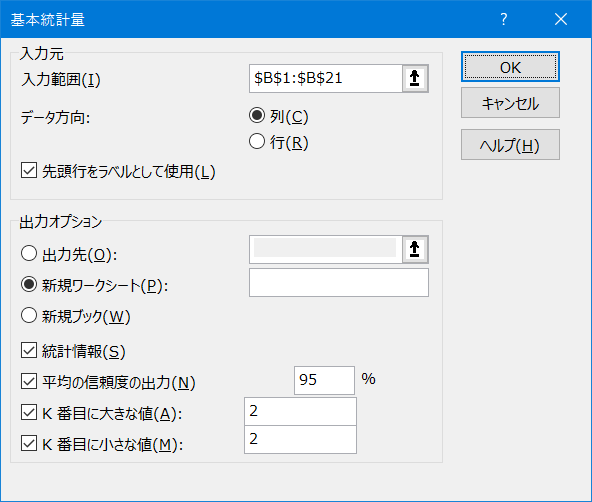Image resolution: width=592 pixels, height=502 pixels.
Task: Click the question mark help icon in title bar
Action: 504,19
